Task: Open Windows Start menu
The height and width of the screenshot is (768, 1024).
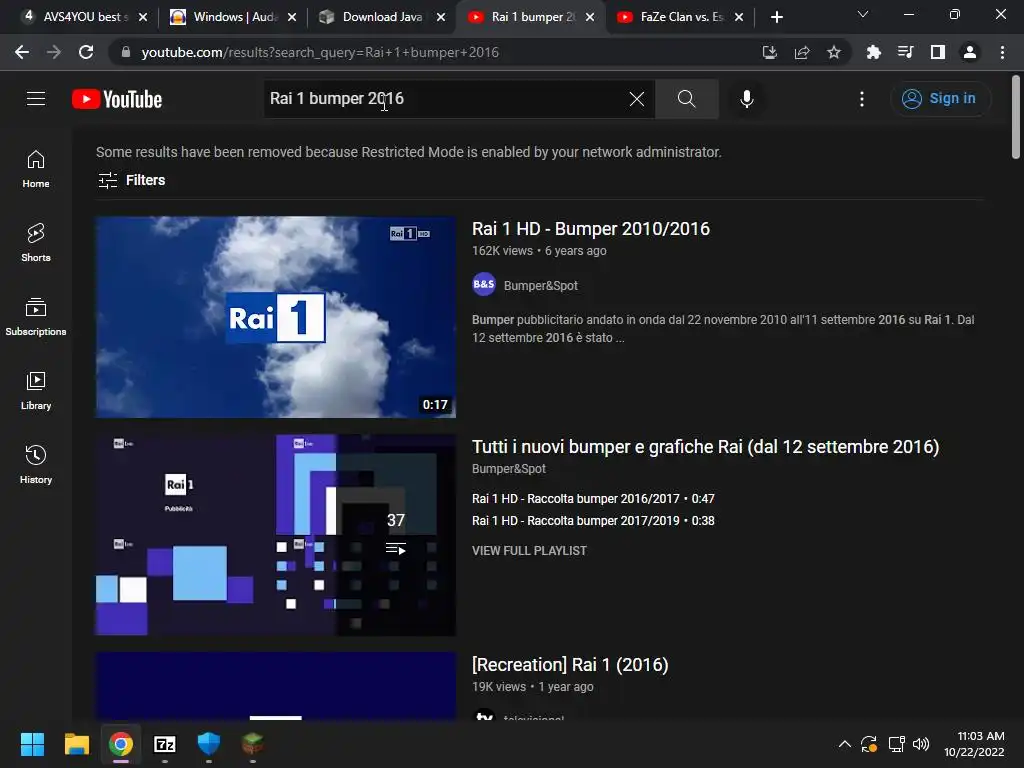Action: point(32,744)
